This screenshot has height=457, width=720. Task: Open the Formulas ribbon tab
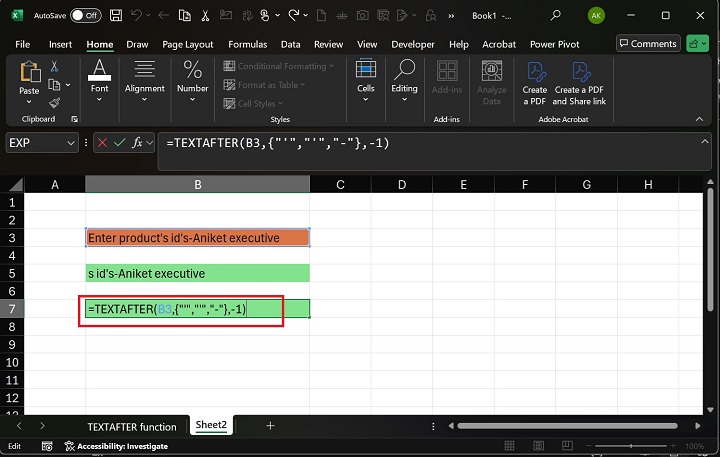[x=247, y=45]
